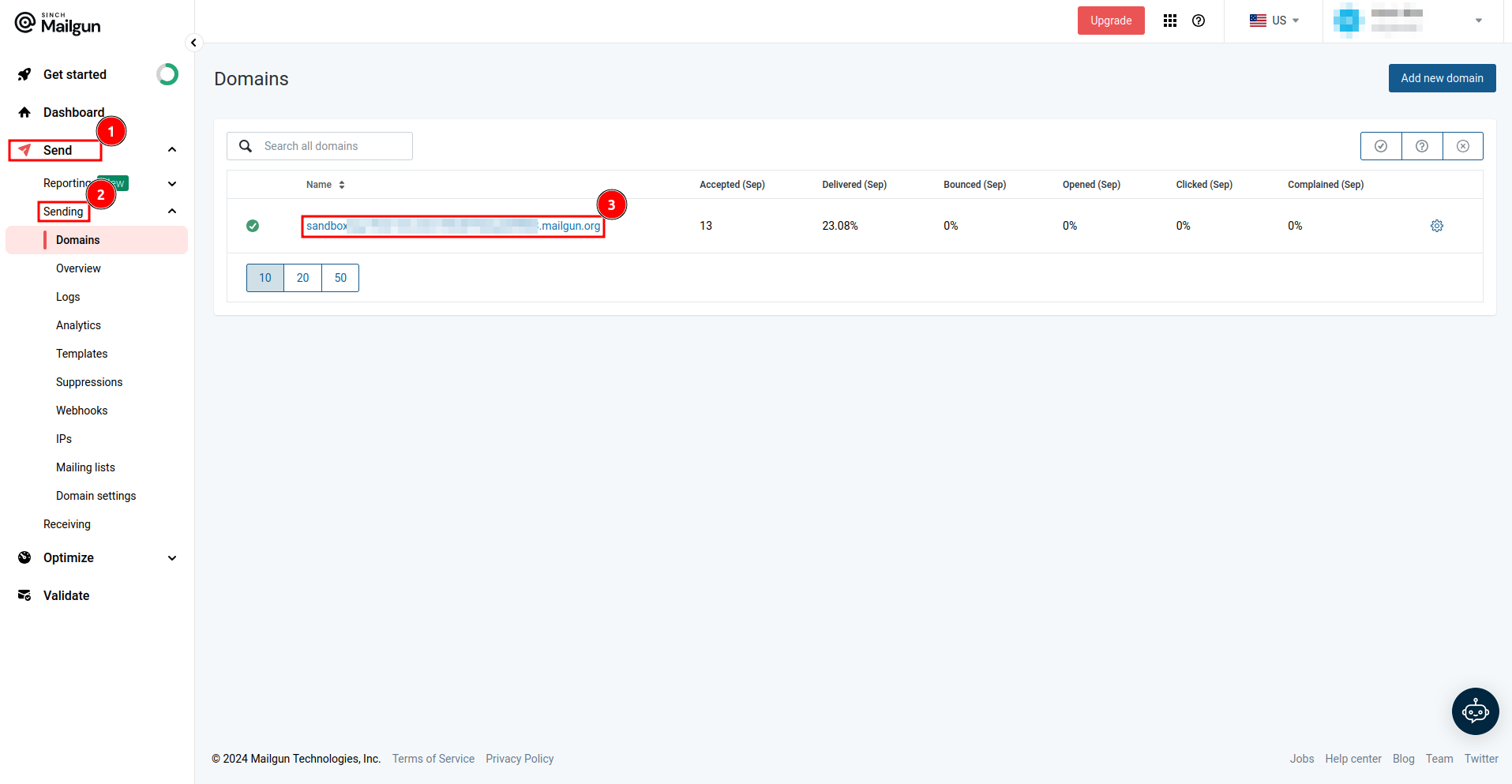The image size is (1512, 784).
Task: Open the help question mark icon
Action: [x=1199, y=21]
